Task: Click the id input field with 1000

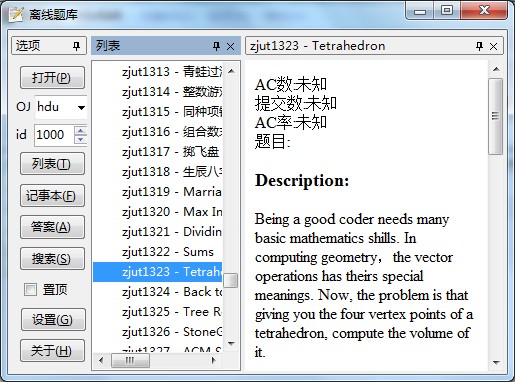Action: [54, 135]
